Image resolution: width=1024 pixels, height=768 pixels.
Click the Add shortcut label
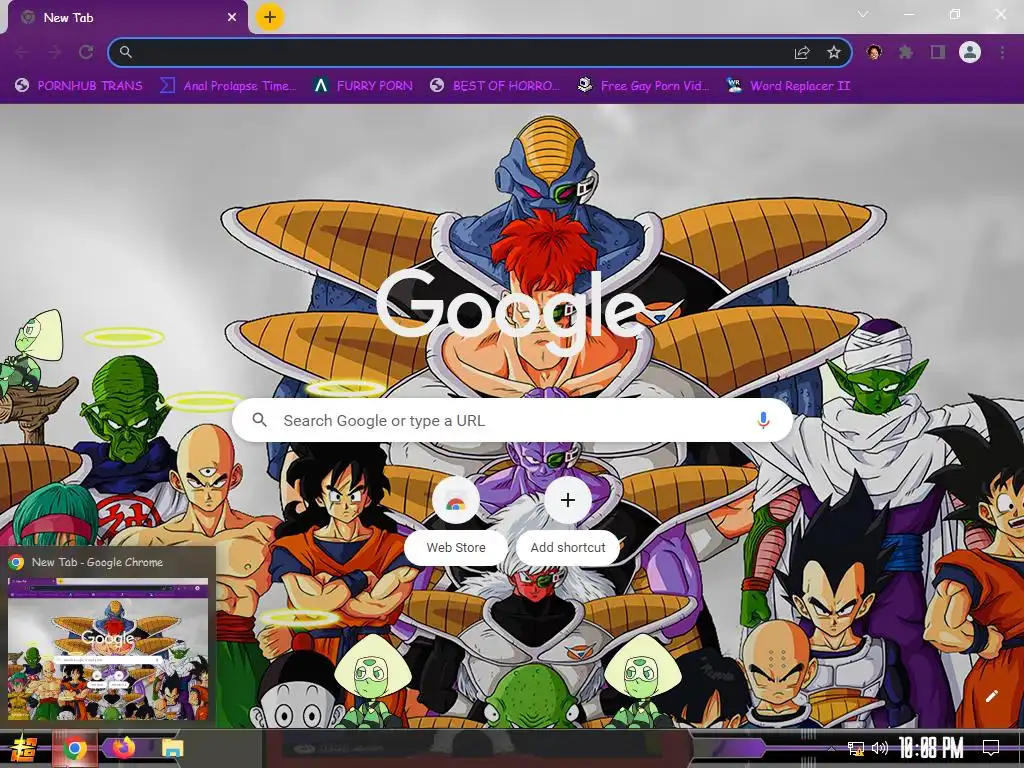(568, 547)
